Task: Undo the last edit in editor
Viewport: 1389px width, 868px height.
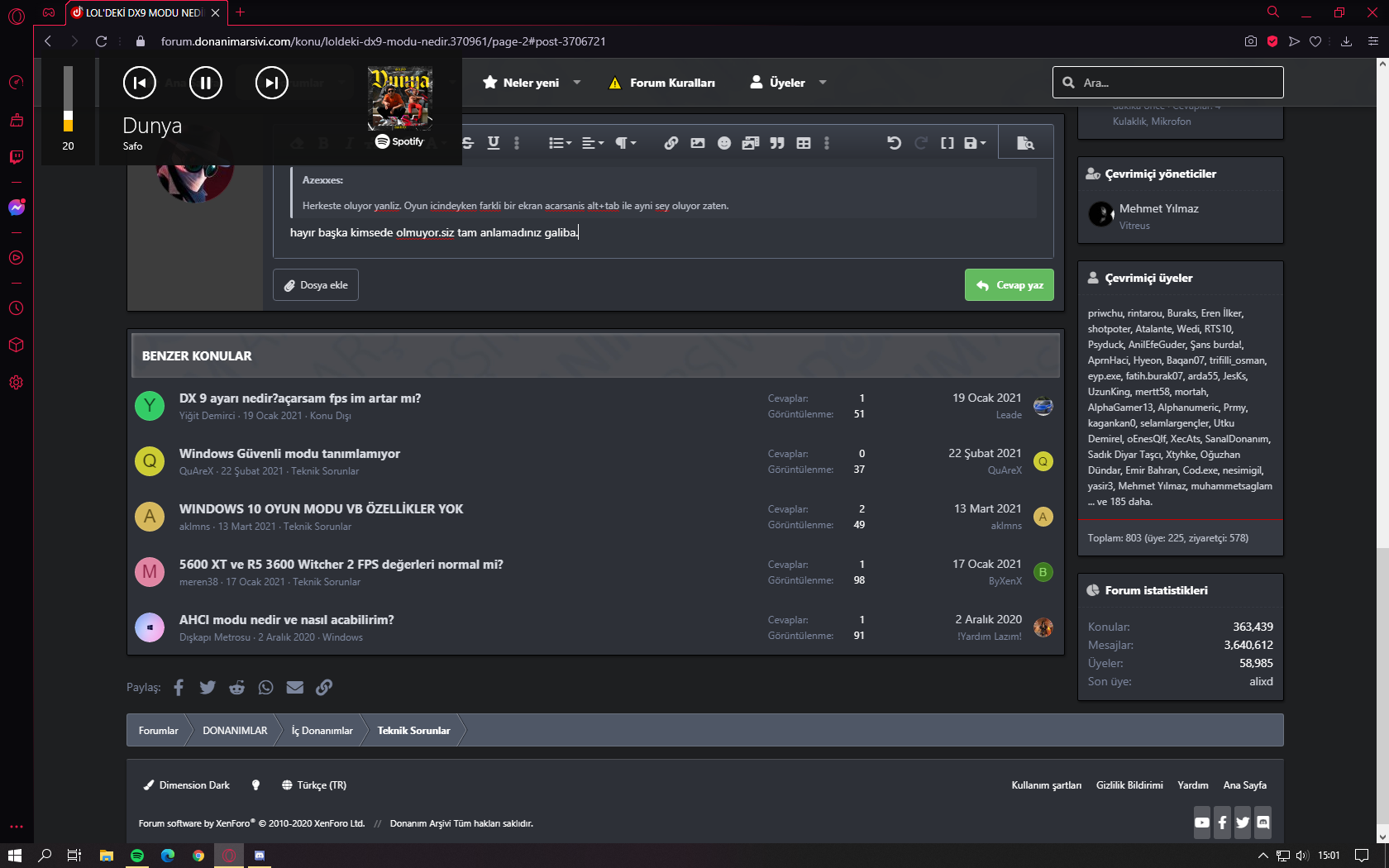Action: click(894, 143)
